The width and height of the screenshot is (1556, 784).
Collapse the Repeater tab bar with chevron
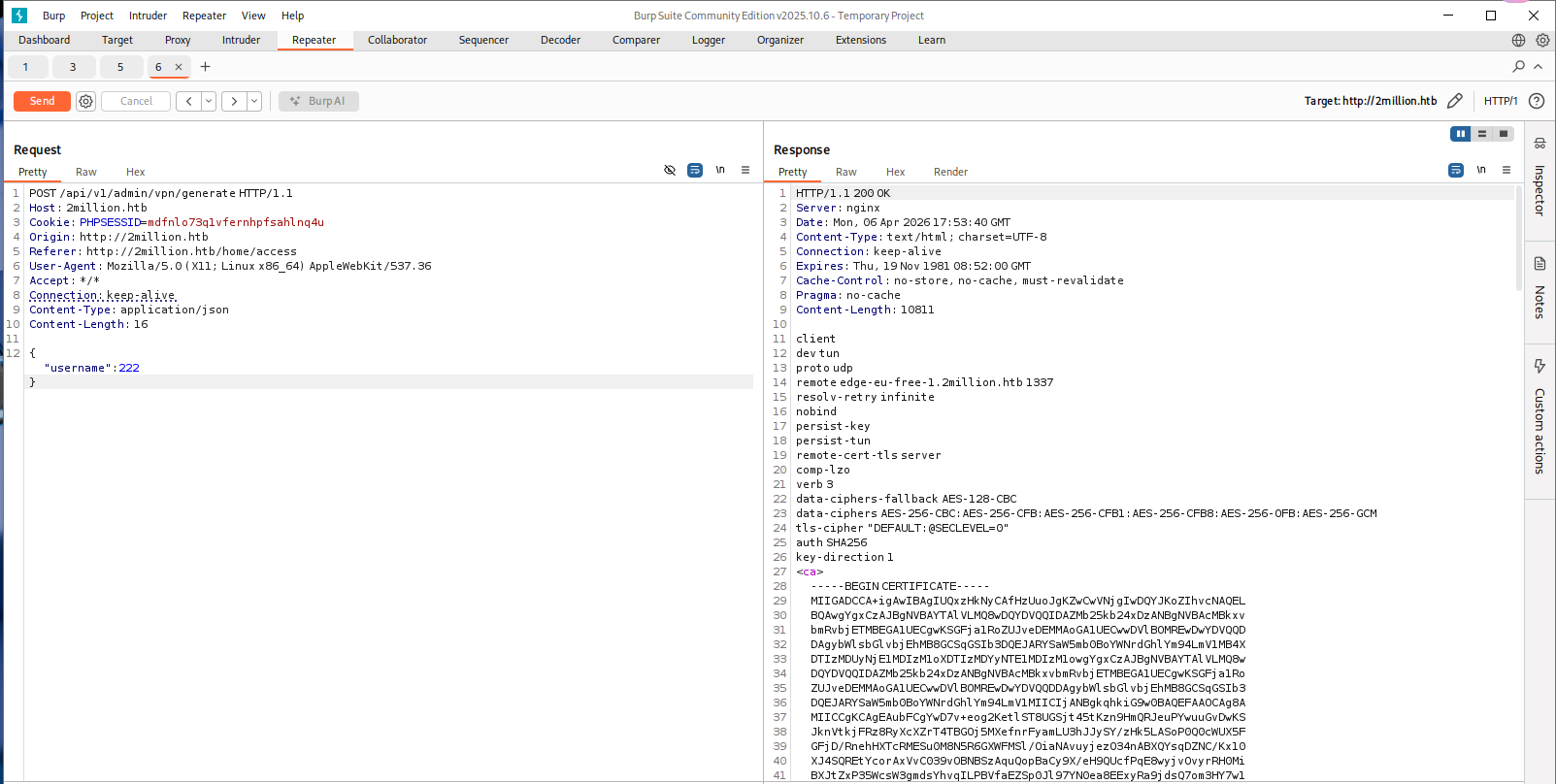click(1538, 67)
